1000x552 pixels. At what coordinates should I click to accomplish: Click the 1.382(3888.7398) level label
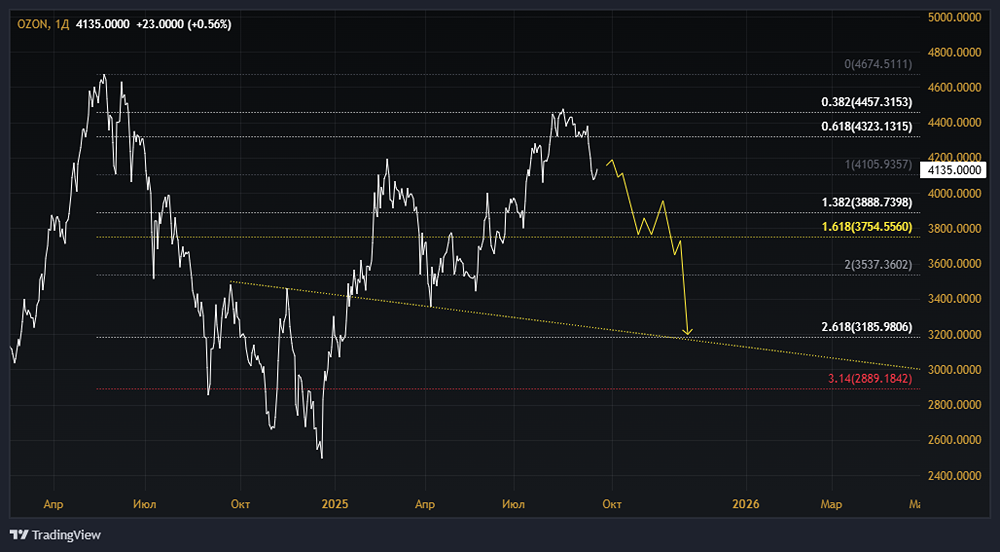tap(867, 202)
